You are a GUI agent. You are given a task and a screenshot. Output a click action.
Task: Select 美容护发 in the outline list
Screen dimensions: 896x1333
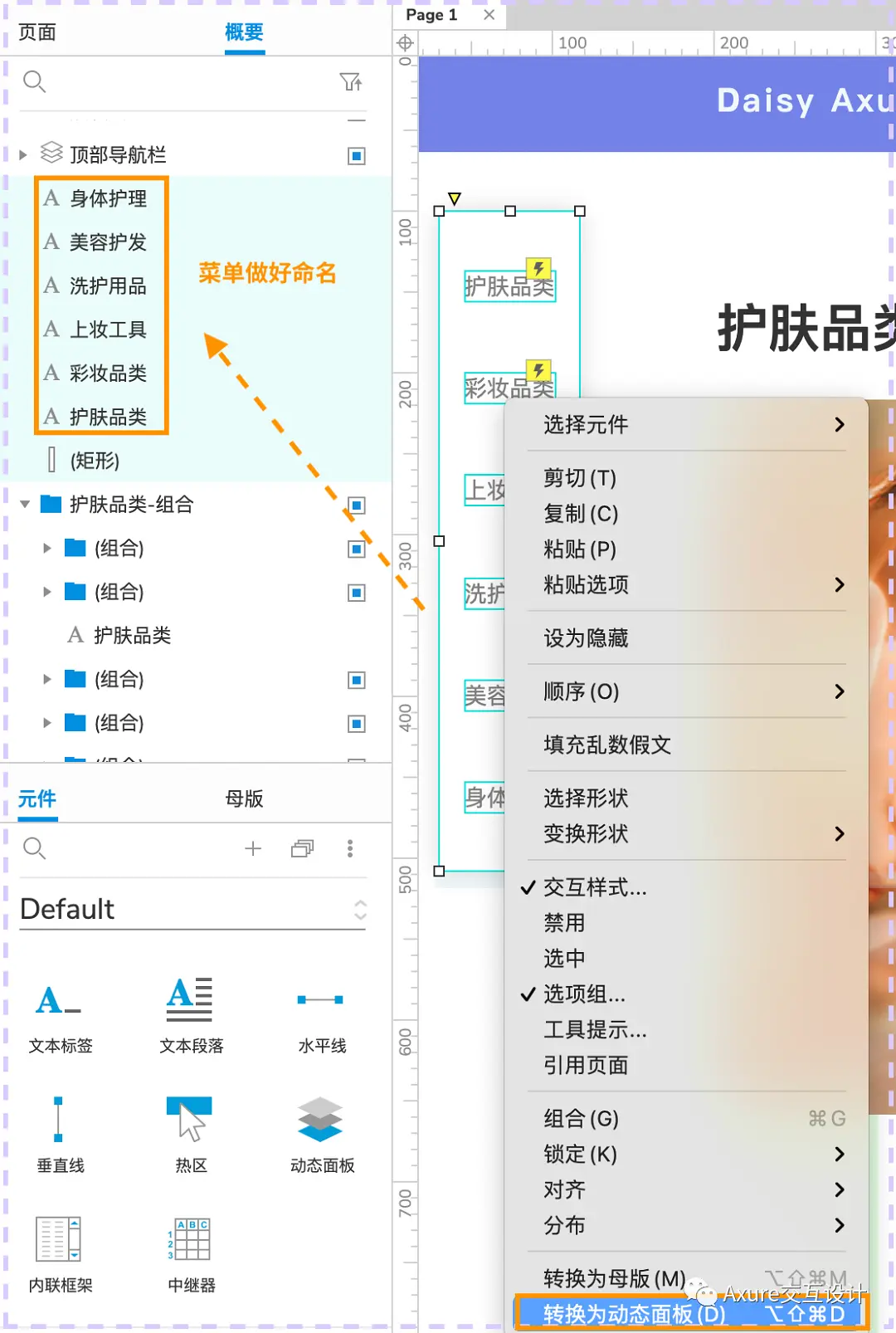[x=108, y=242]
